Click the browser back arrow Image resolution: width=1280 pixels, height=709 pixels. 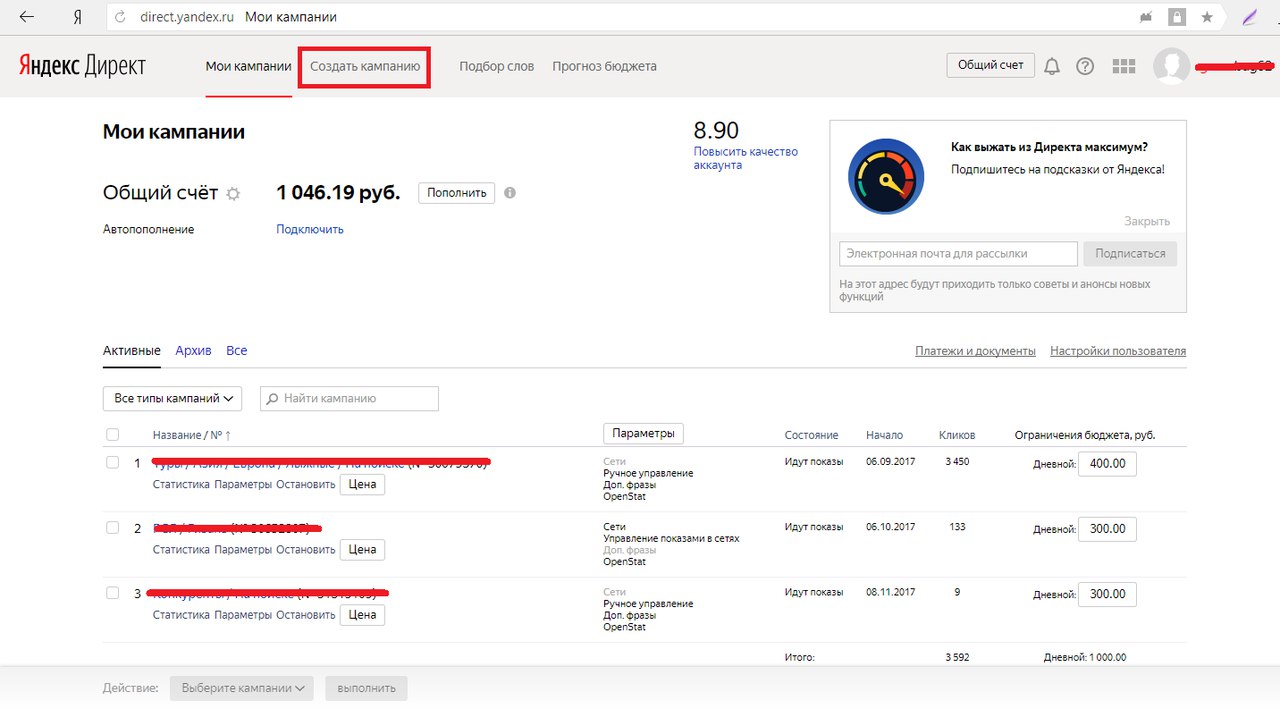pyautogui.click(x=27, y=17)
